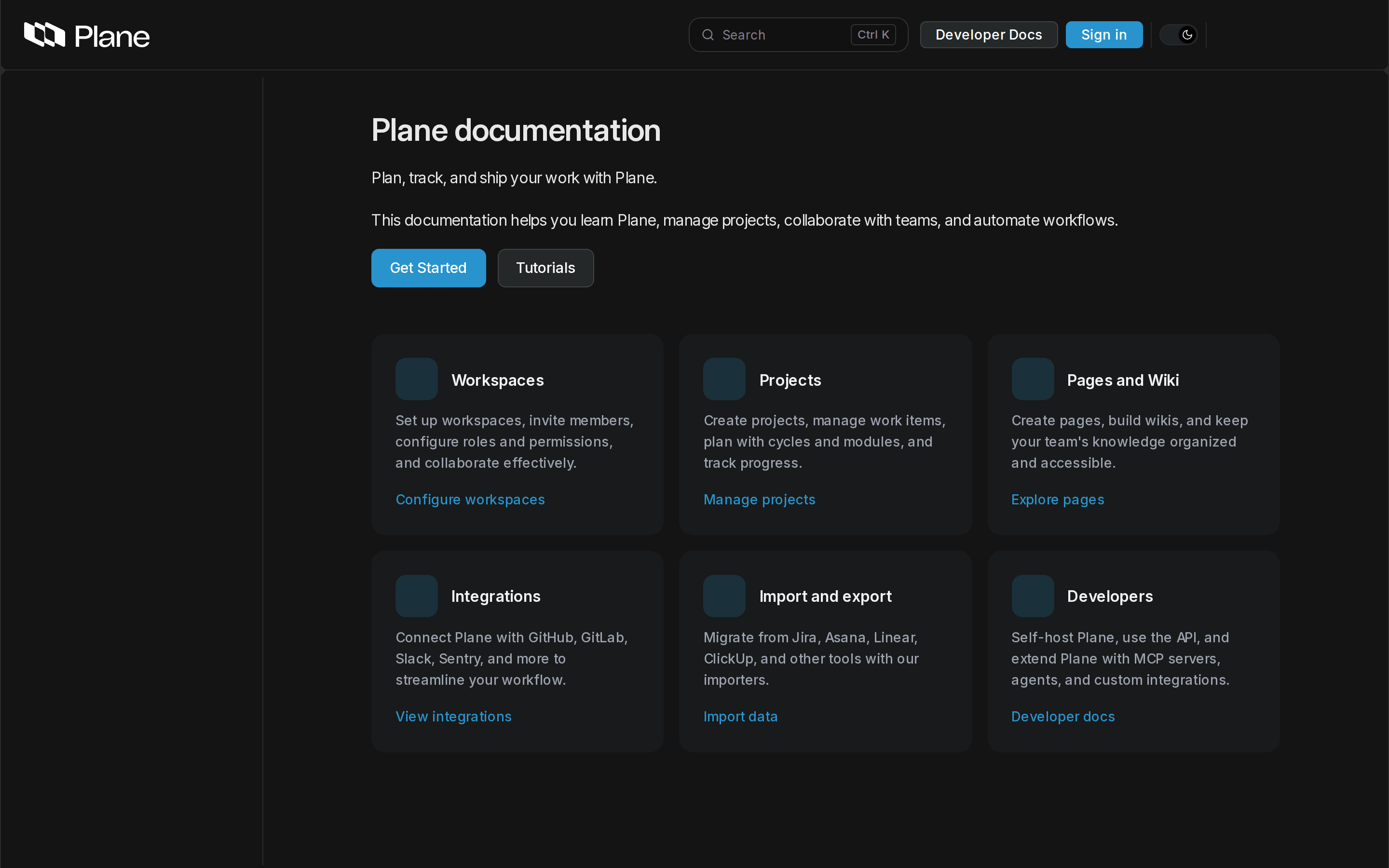Follow the Configure workspaces link
Image resolution: width=1389 pixels, height=868 pixels.
[470, 500]
